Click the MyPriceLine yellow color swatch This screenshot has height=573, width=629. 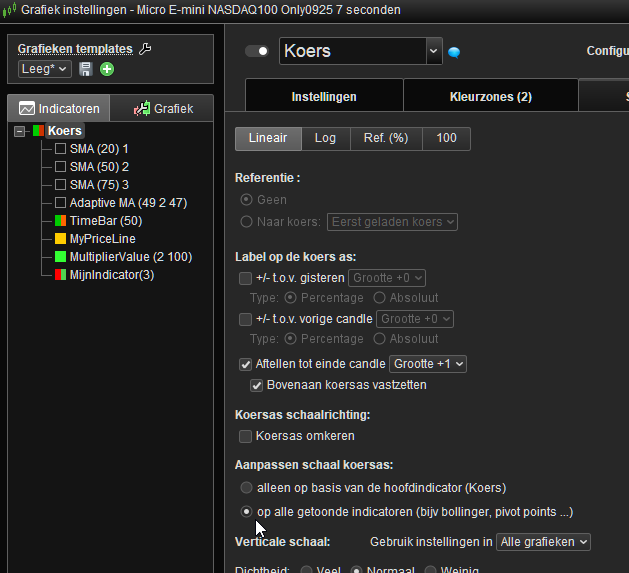click(x=60, y=239)
